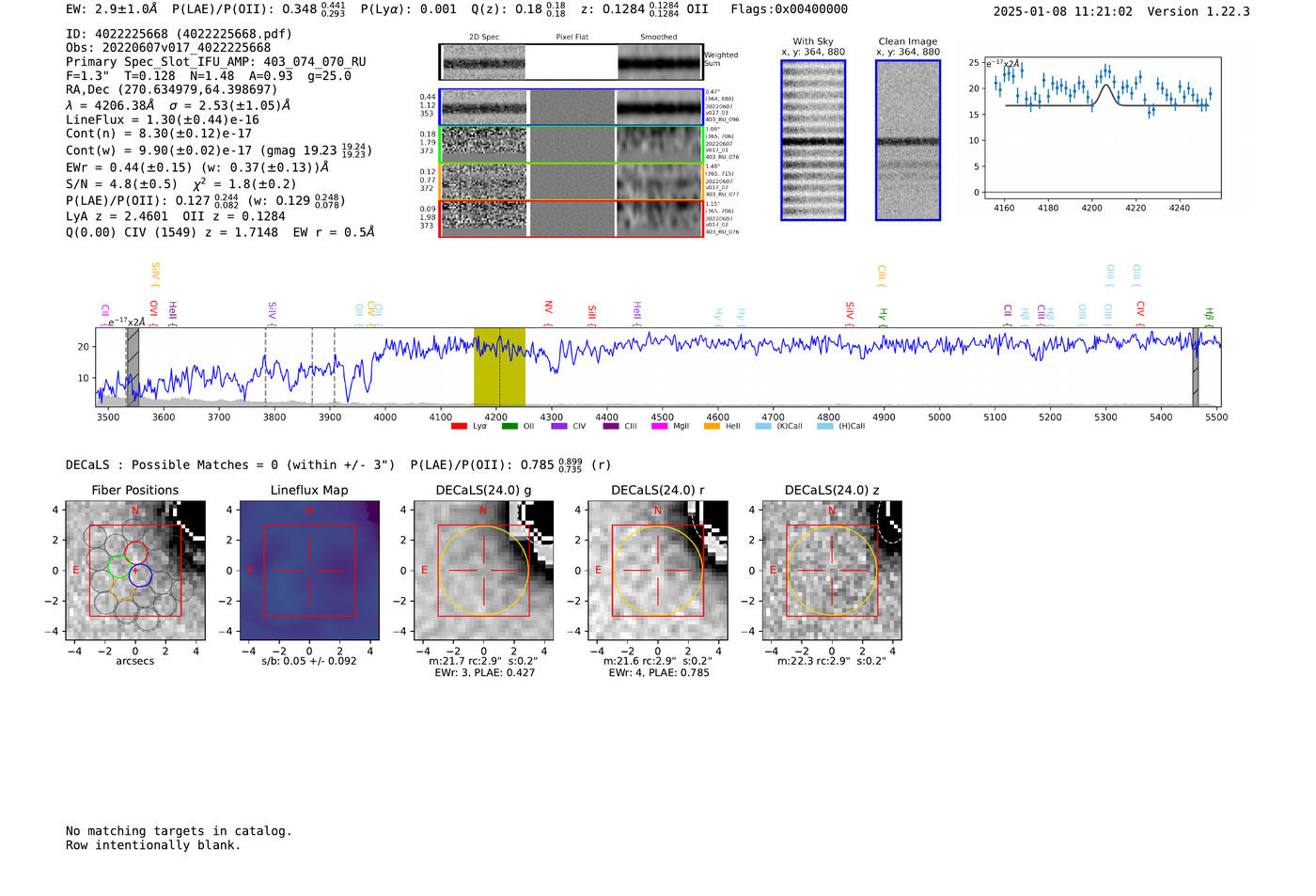Screen dimensions: 1316x896
Task: Click the RA,Dec coordinates line
Action: click(x=171, y=90)
